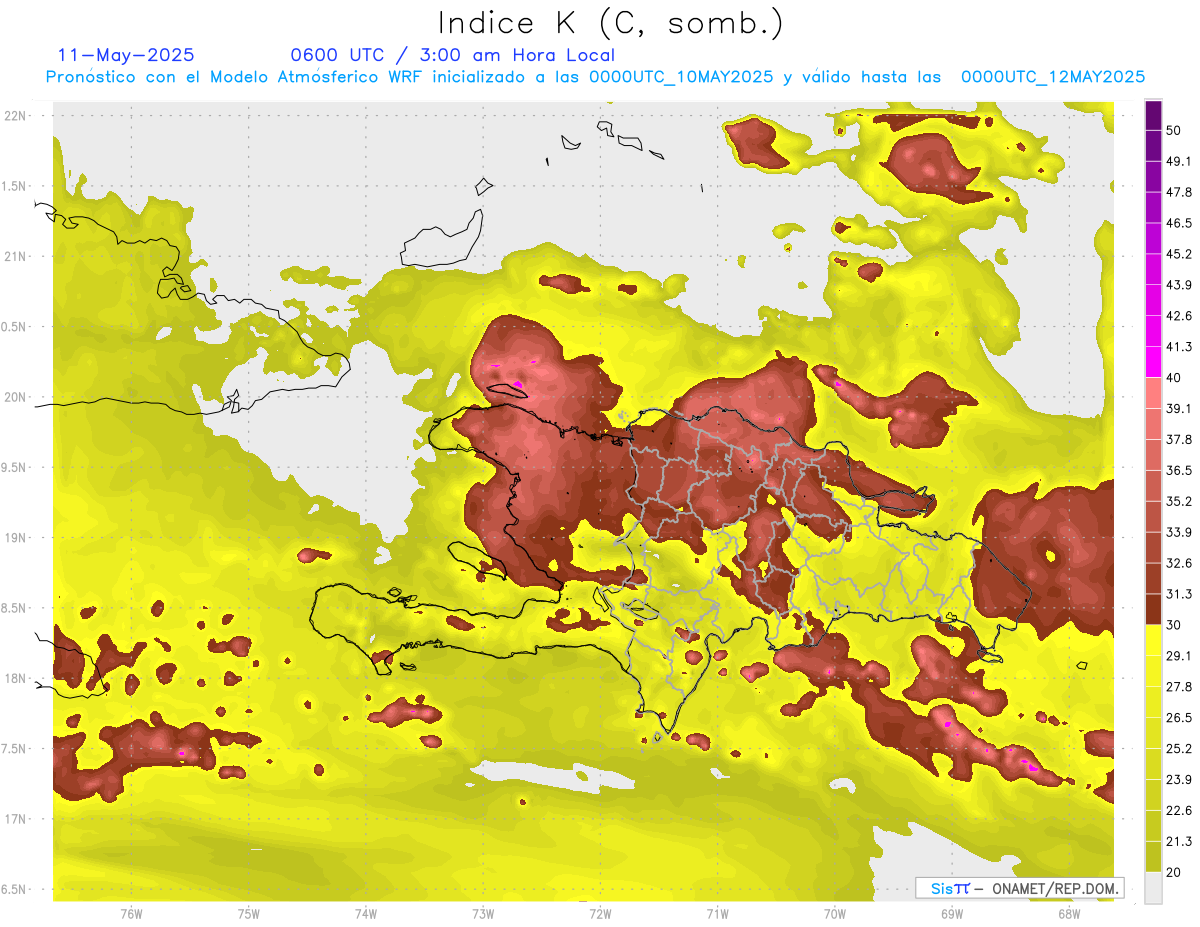The height and width of the screenshot is (927, 1200).
Task: Click the time label "0600 UTC / 3:00 am Hora Local"
Action: (x=452, y=55)
